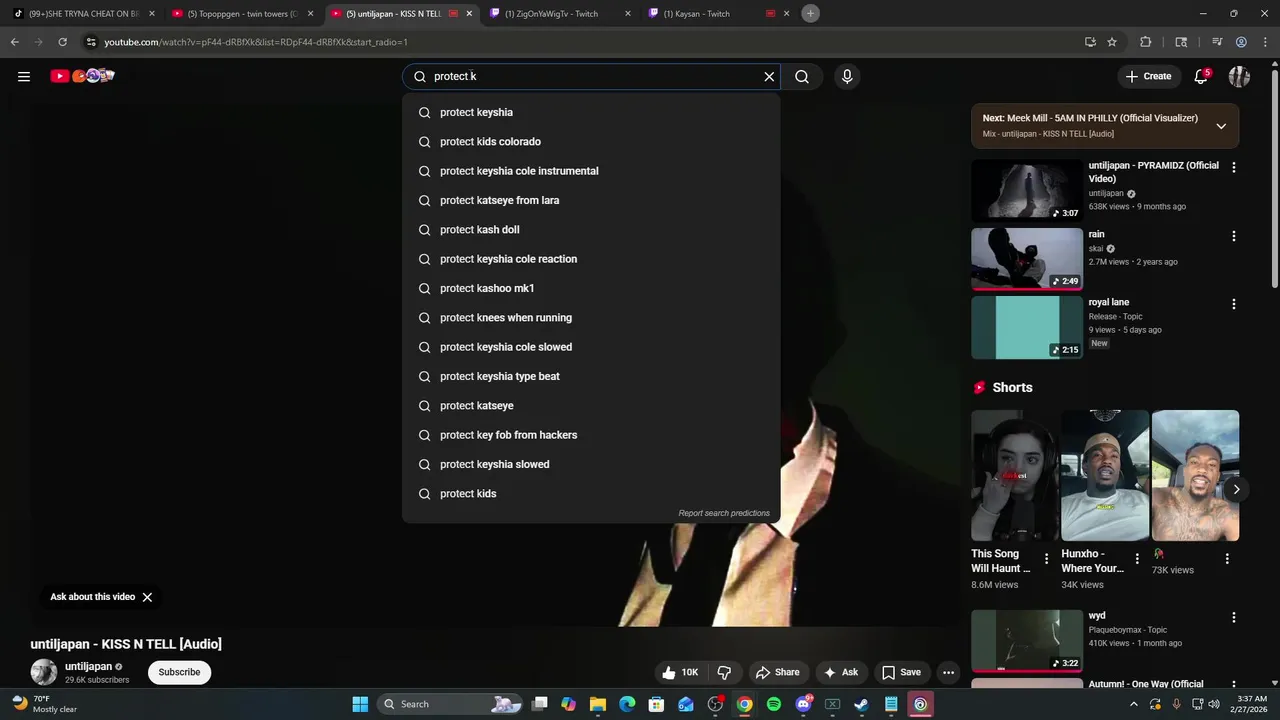Select the last suggestion "protect kids"
Viewport: 1280px width, 720px height.
tap(591, 494)
